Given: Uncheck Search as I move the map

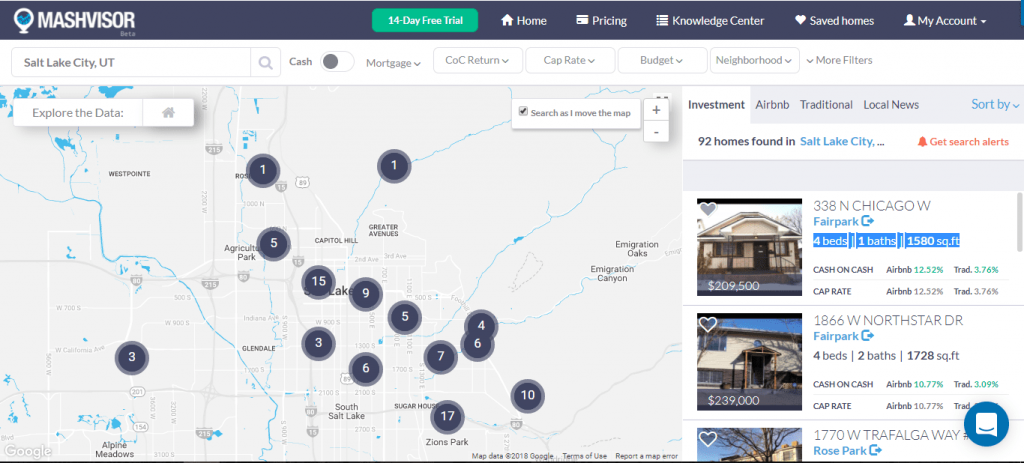Looking at the screenshot, I should point(521,112).
